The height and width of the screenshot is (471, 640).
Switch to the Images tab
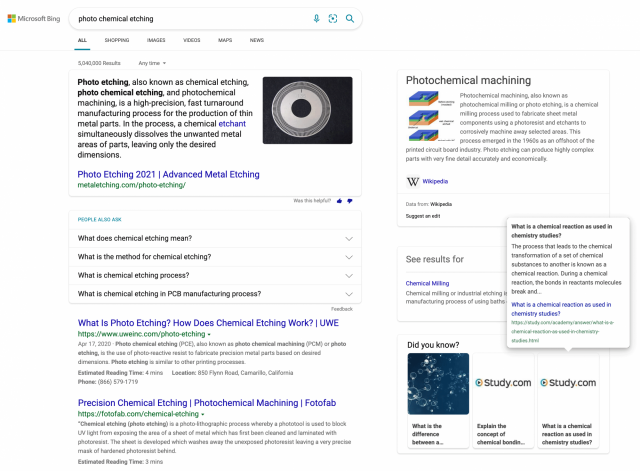pos(156,40)
